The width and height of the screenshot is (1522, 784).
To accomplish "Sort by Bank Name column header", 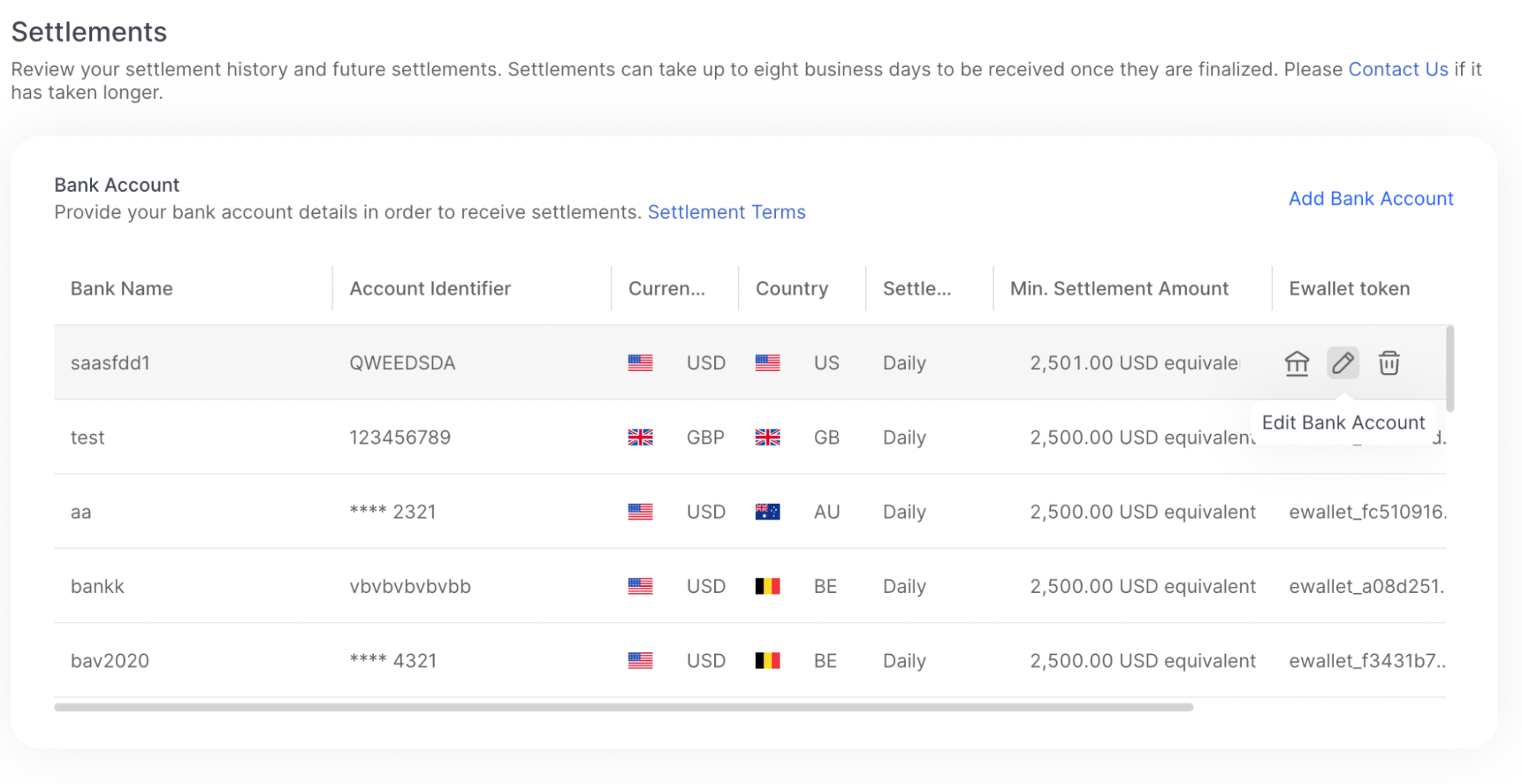I will [x=122, y=288].
